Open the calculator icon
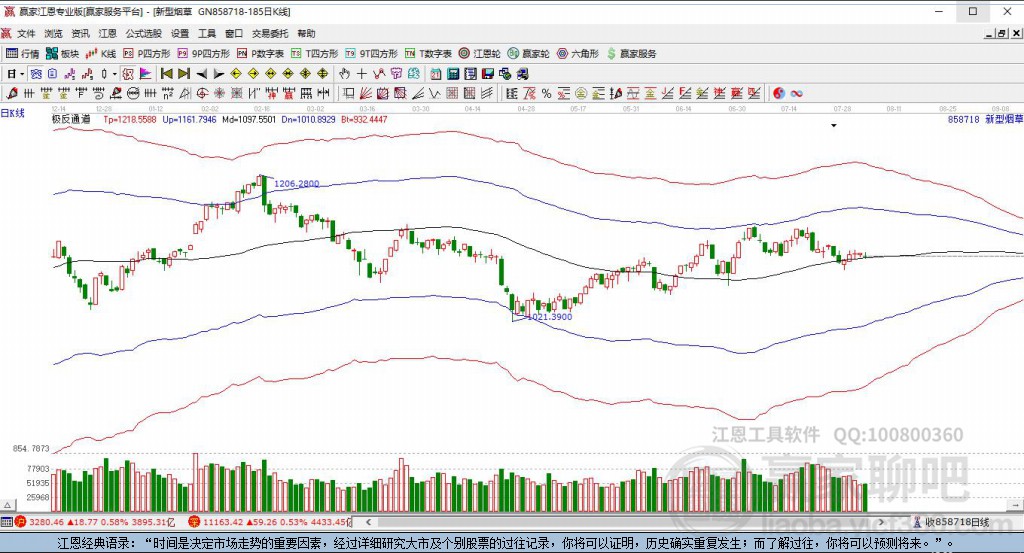 click(x=453, y=74)
